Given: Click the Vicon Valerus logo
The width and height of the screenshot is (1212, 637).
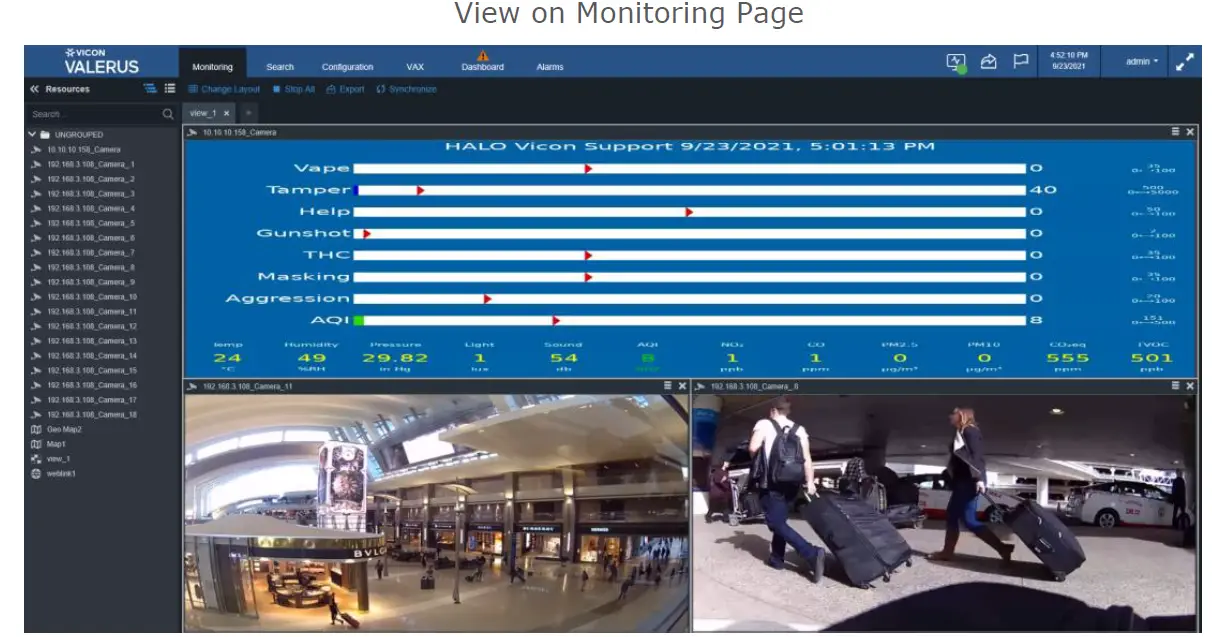Looking at the screenshot, I should [x=100, y=61].
